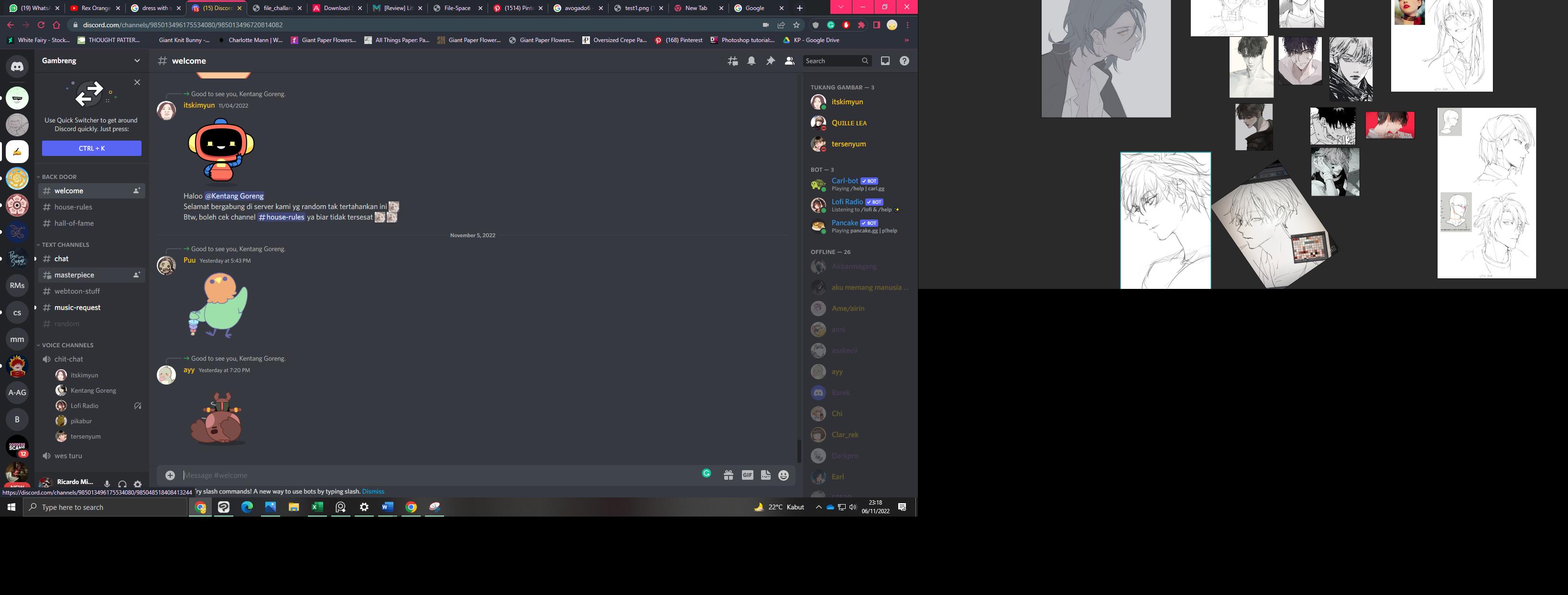Collapse the TEXT CHANNELS category
1568x595 pixels.
tap(65, 244)
